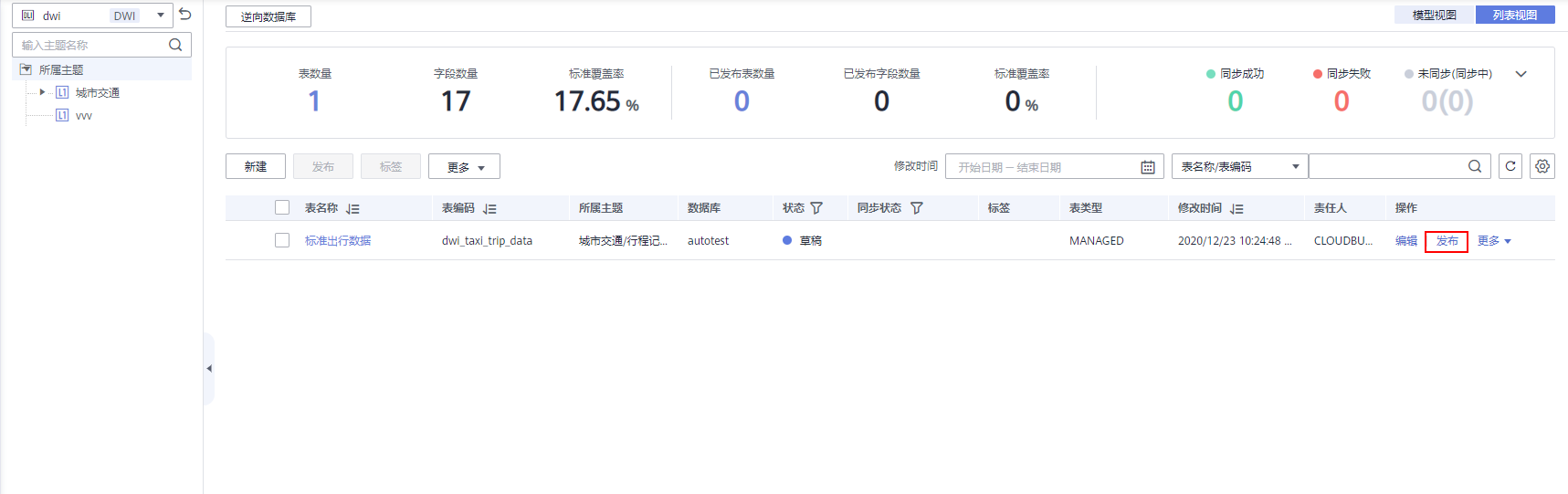The width and height of the screenshot is (1568, 494).
Task: Open the calendar icon in date range field
Action: [1148, 167]
